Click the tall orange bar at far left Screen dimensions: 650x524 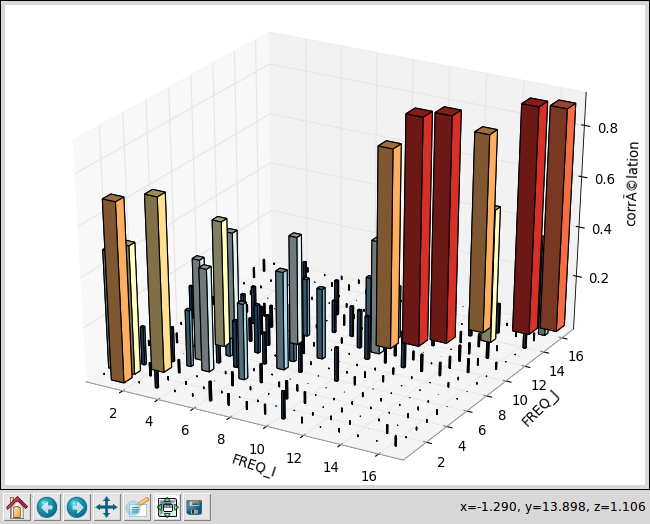click(115, 290)
